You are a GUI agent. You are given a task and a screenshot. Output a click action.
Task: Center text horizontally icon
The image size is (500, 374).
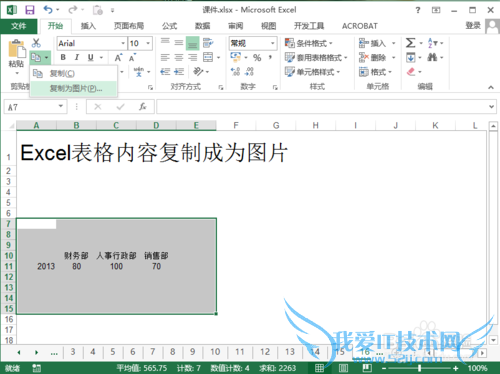click(x=179, y=58)
